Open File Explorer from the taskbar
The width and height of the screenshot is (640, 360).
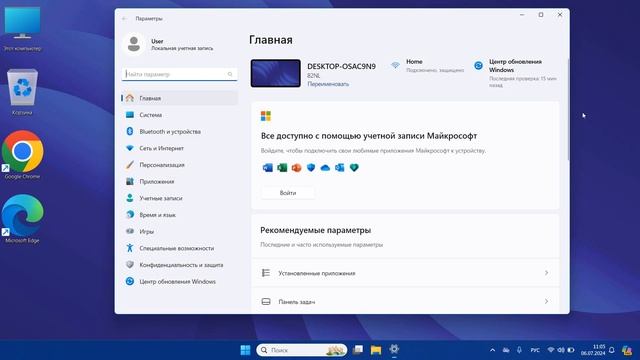pos(376,350)
